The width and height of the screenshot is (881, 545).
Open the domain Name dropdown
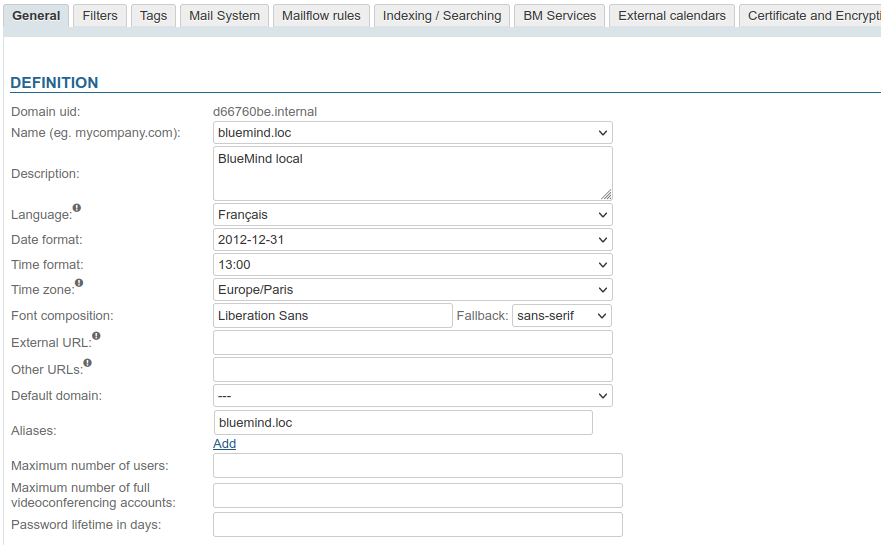412,132
